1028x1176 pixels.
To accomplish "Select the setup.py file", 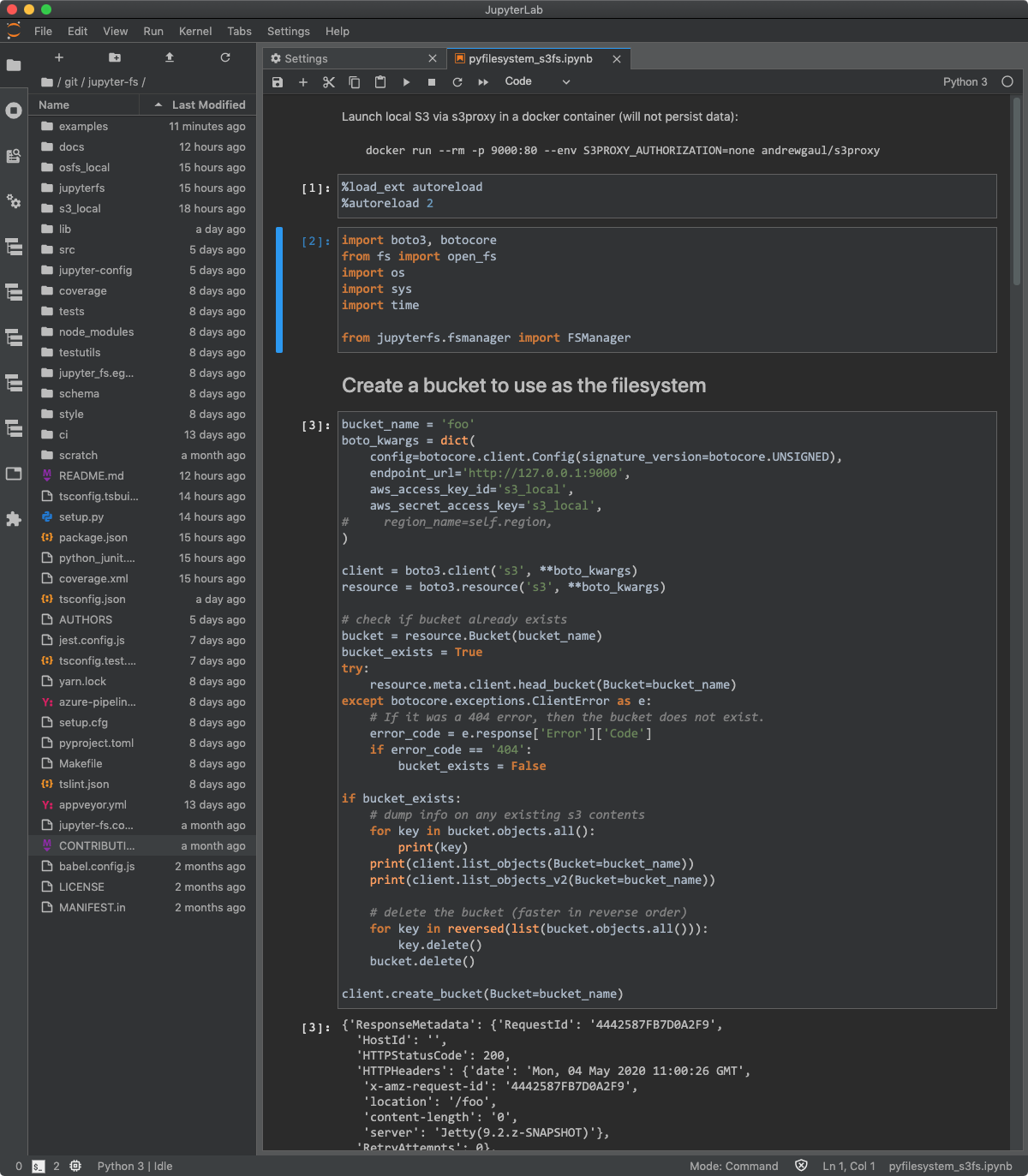I will coord(142,516).
